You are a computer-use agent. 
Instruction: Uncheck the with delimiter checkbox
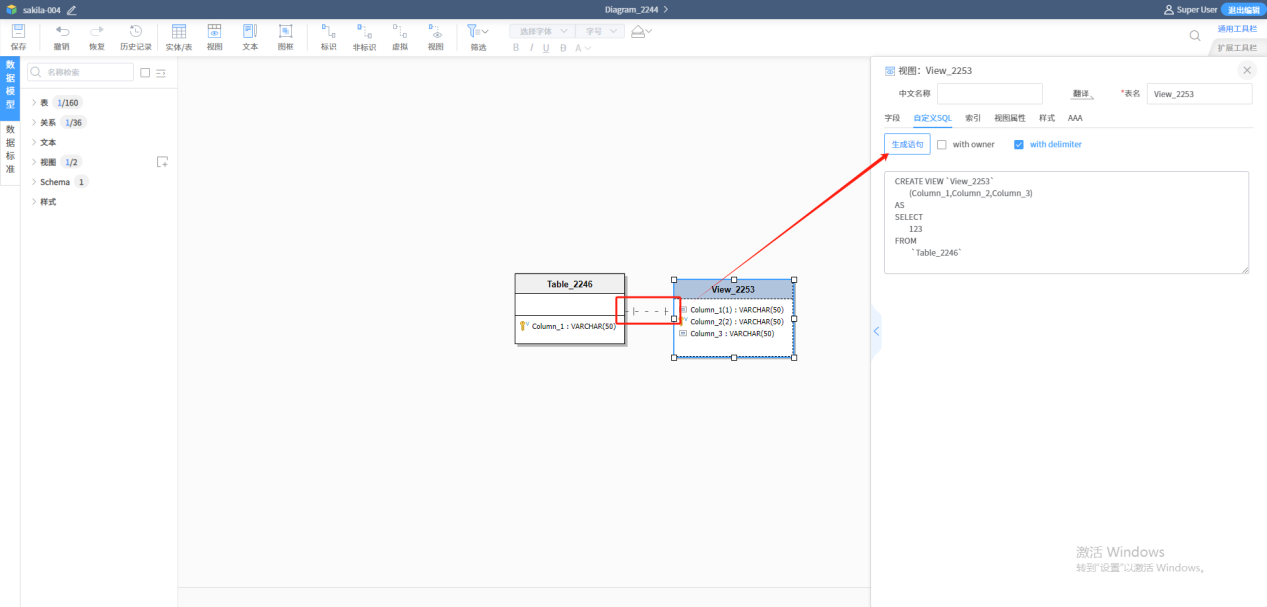[1019, 145]
